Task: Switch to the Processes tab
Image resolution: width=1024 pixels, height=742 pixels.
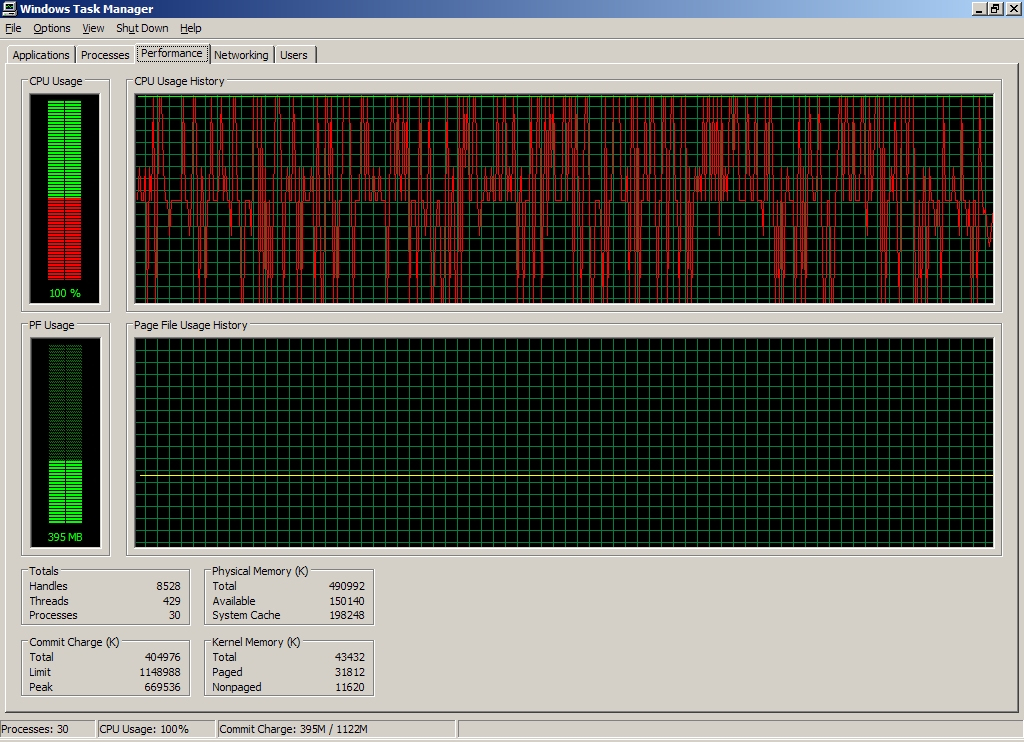Action: (104, 55)
